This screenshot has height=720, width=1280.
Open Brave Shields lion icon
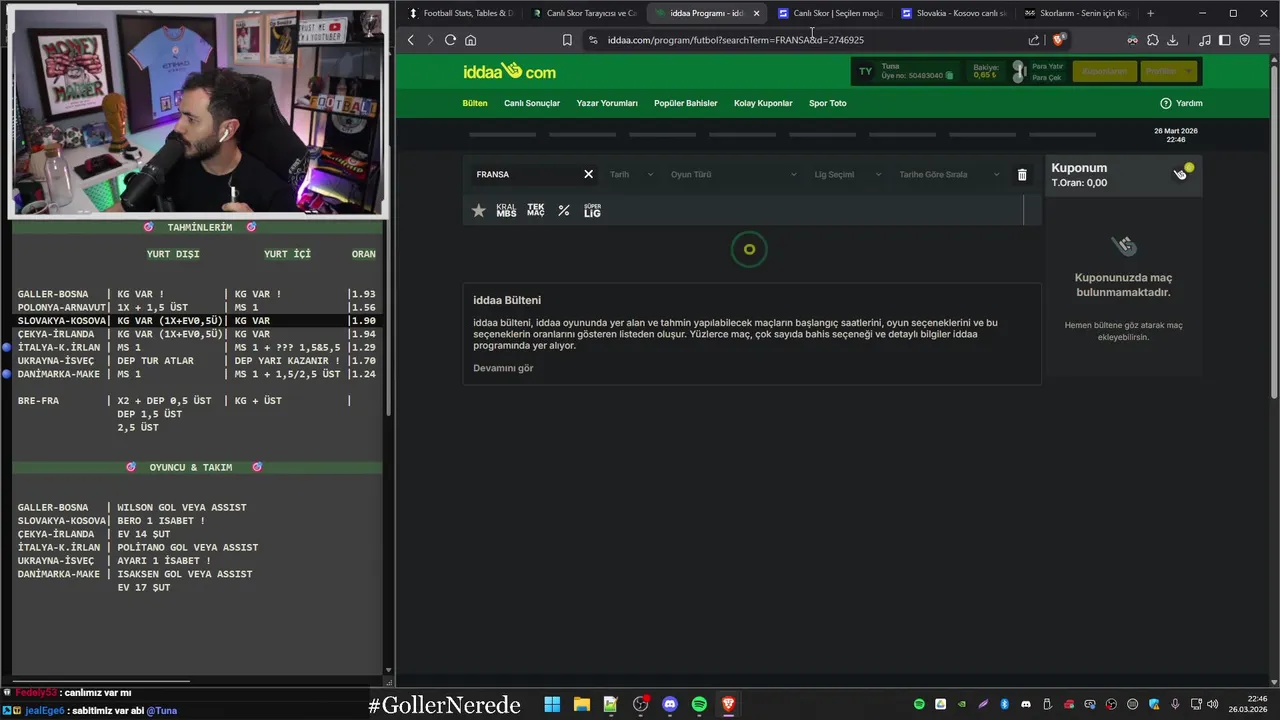1059,40
